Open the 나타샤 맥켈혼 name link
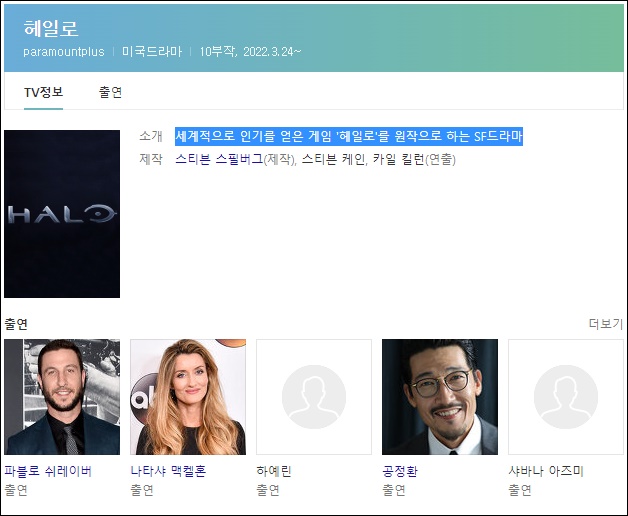 pos(168,471)
